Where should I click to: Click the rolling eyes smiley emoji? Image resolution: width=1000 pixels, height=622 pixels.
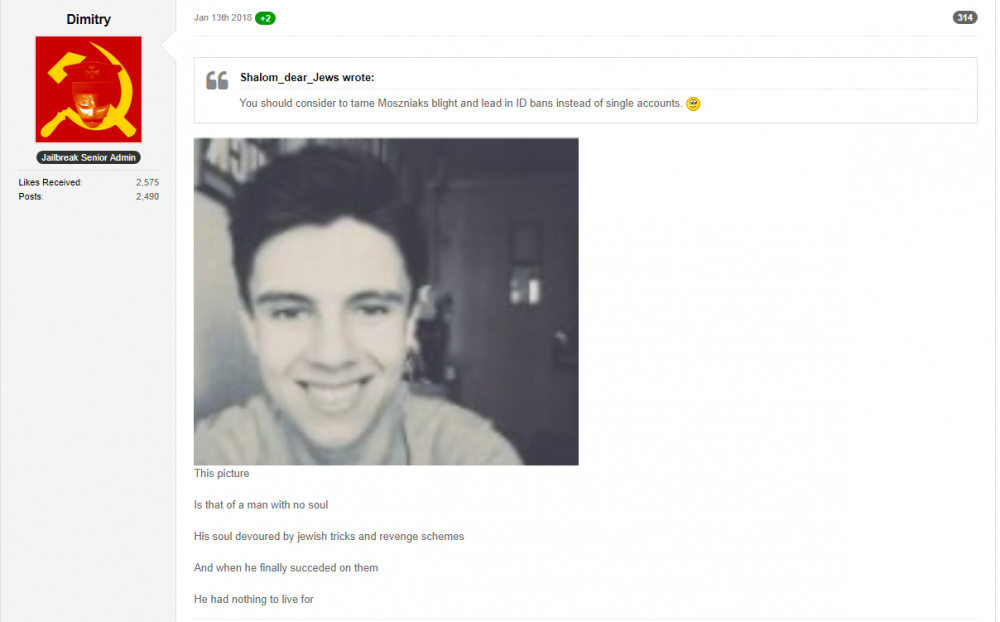pos(693,103)
